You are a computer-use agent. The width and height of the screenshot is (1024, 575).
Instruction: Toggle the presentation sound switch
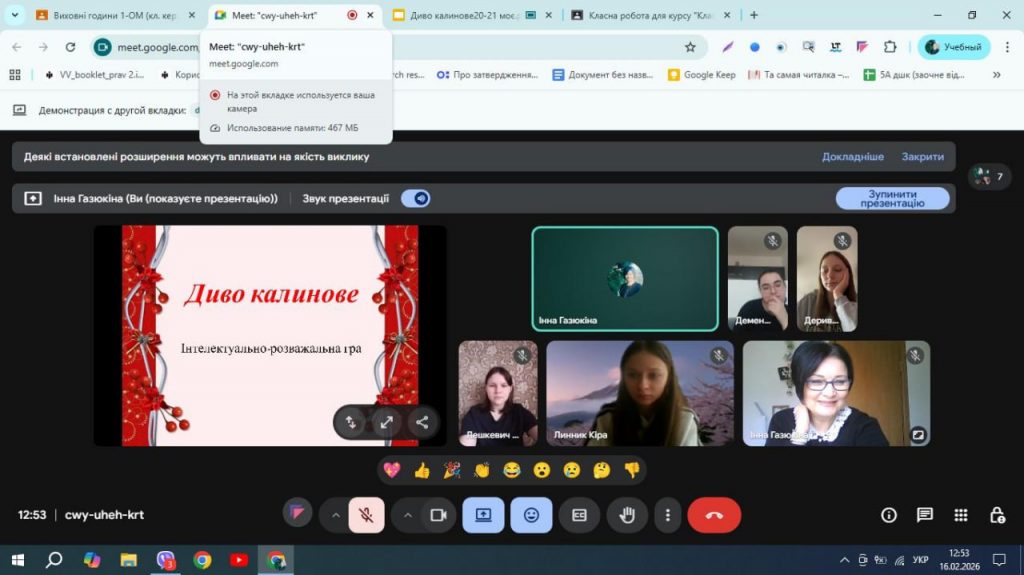point(416,198)
